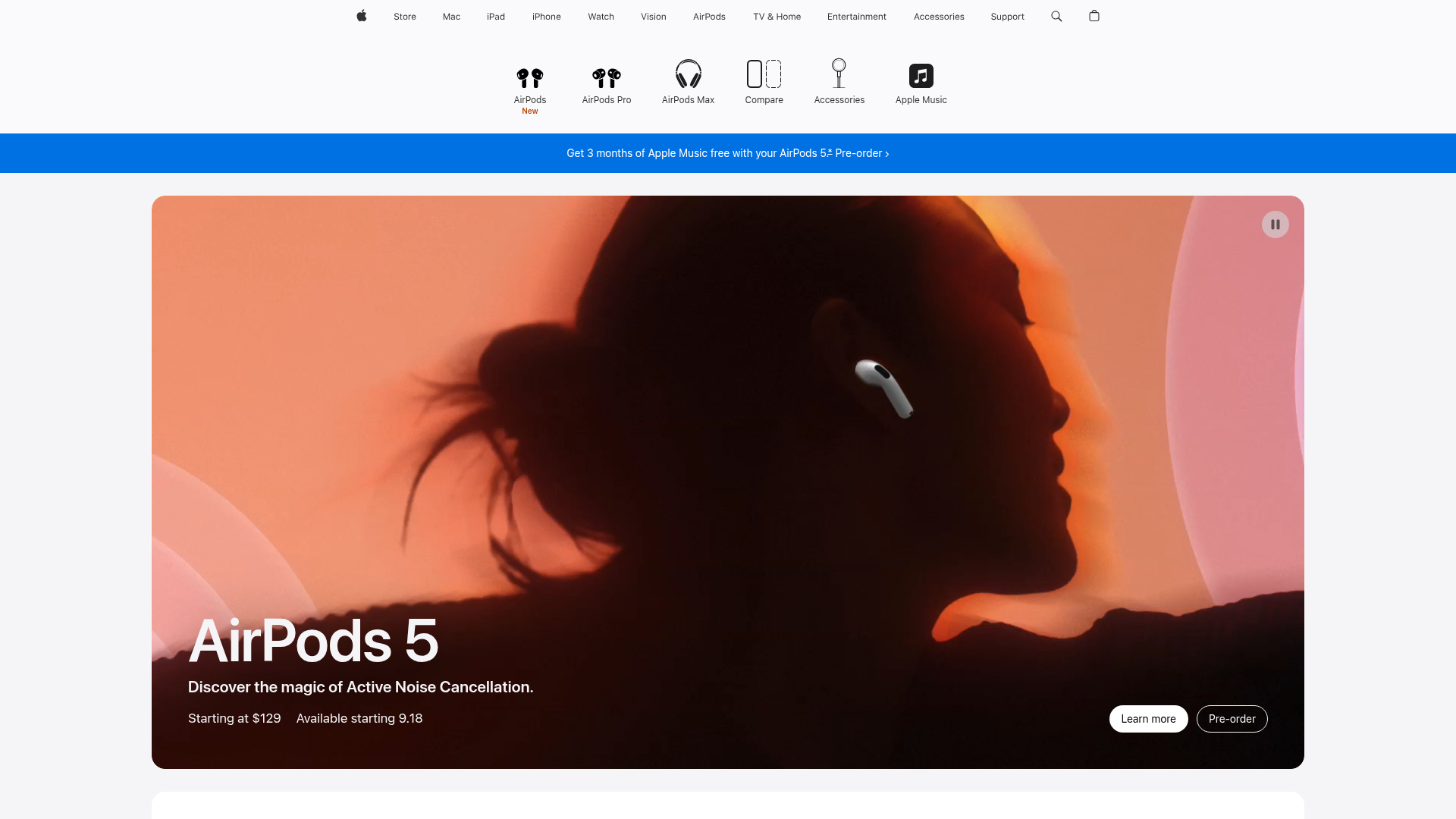
Task: Click the 'New' label under AirPods
Action: 530,111
